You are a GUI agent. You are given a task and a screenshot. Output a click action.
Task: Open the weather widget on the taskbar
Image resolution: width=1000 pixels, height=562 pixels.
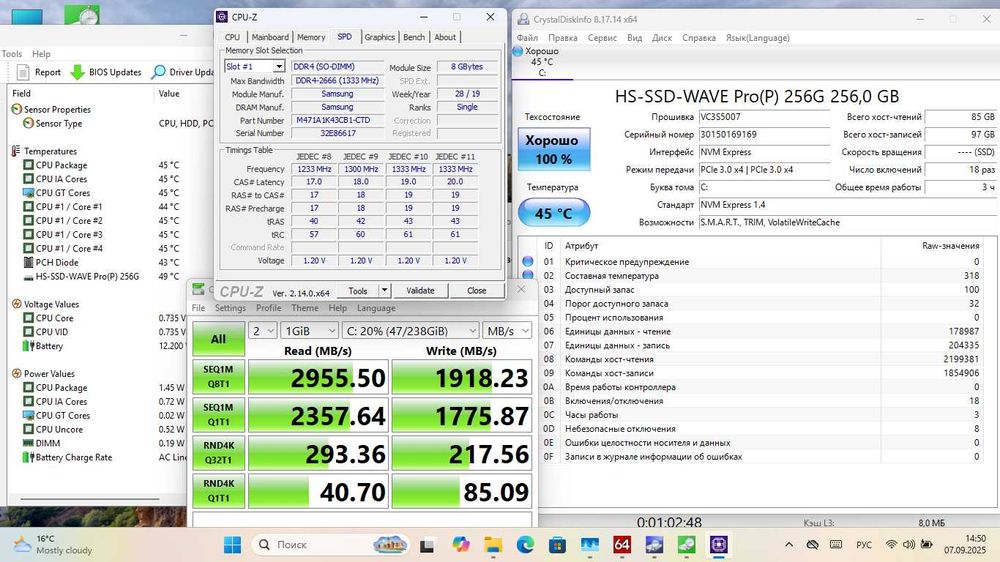point(54,545)
